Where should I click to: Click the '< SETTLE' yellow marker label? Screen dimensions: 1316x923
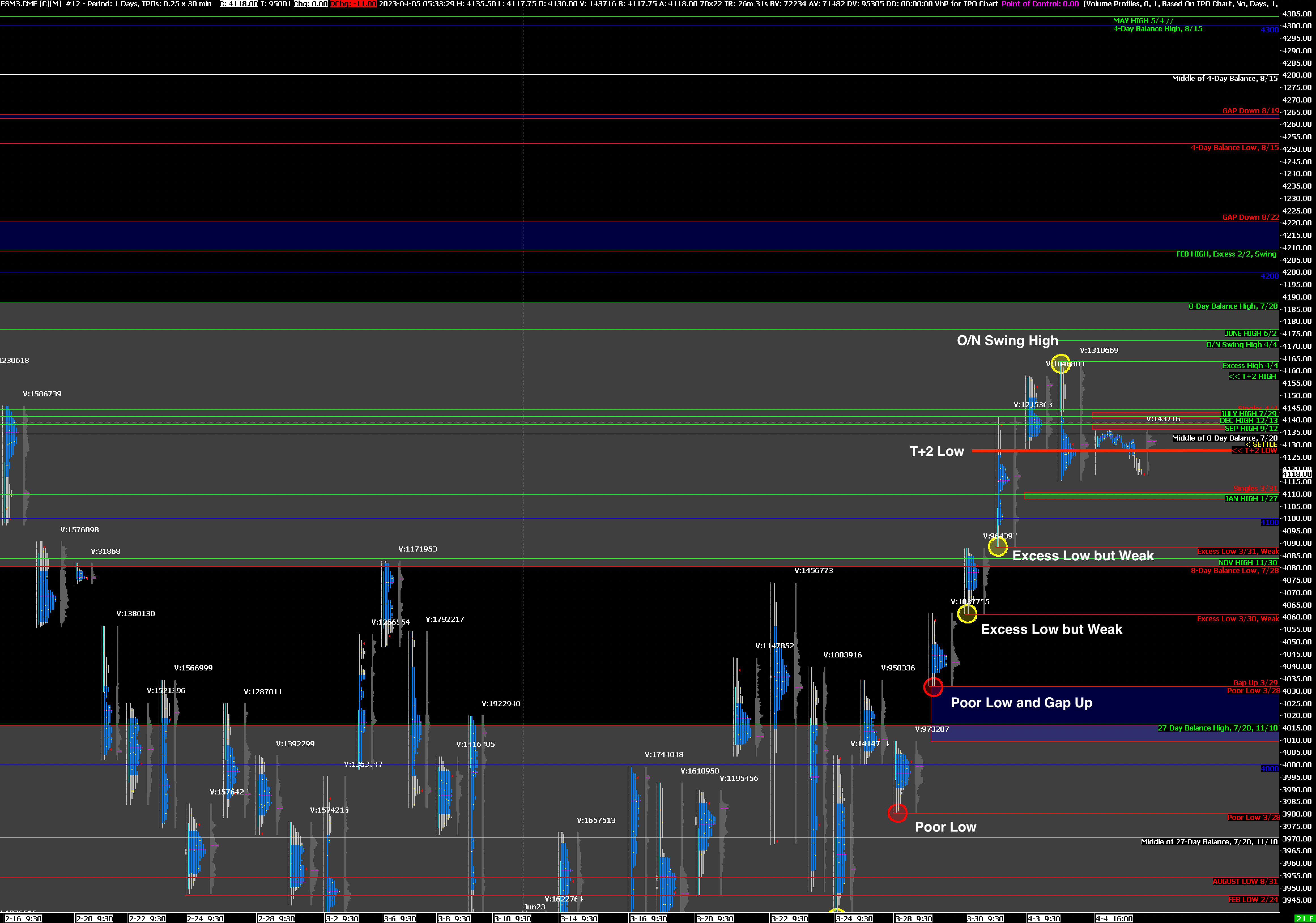[x=1260, y=445]
